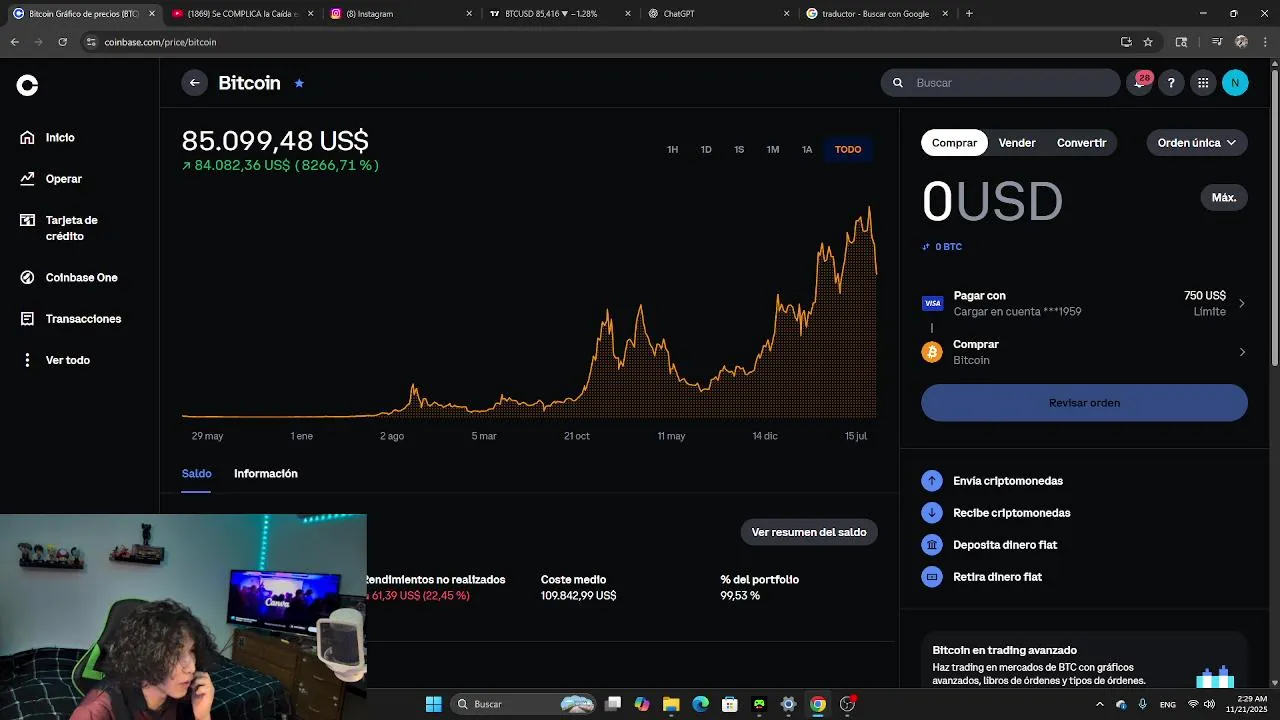Open the apps grid icon
The height and width of the screenshot is (720, 1280).
tap(1203, 83)
